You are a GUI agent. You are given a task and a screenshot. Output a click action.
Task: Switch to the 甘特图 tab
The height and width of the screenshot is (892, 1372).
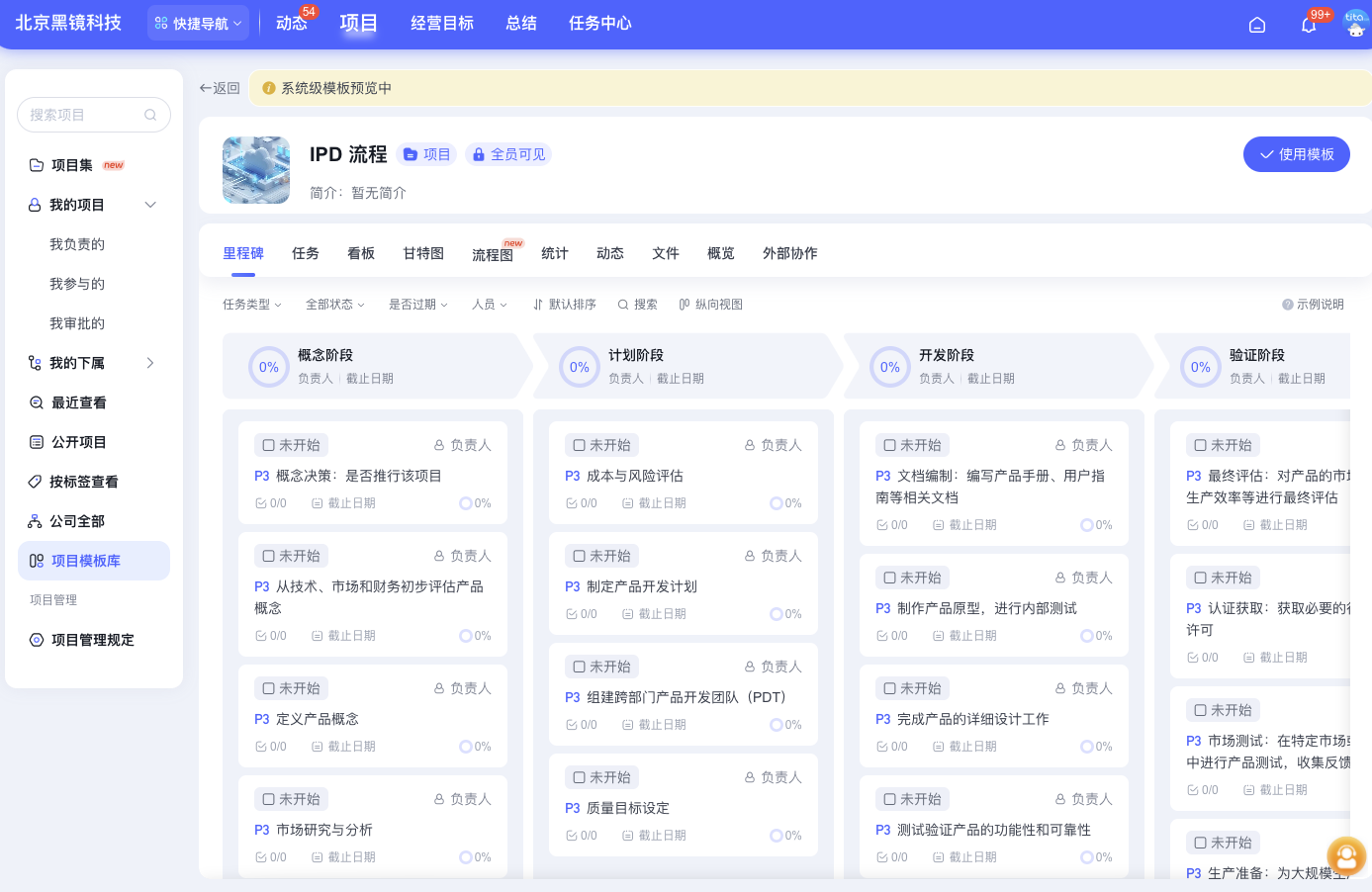[x=423, y=253]
